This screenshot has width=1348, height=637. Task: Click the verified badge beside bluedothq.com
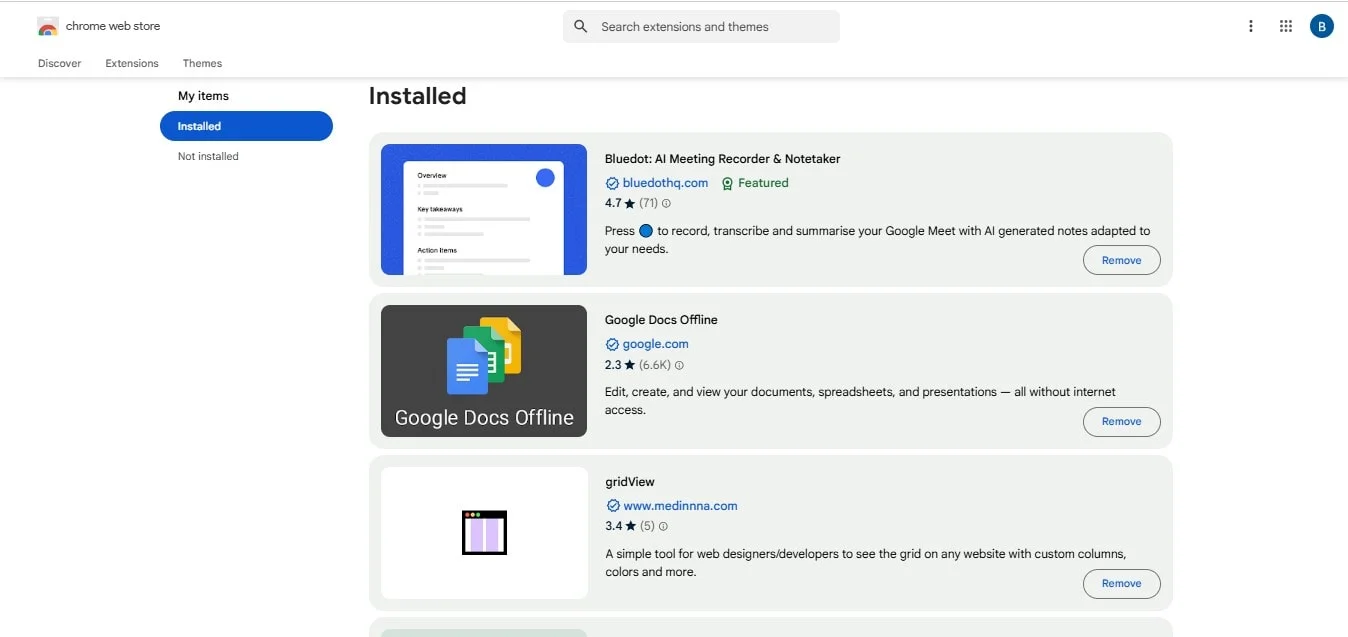pyautogui.click(x=612, y=183)
